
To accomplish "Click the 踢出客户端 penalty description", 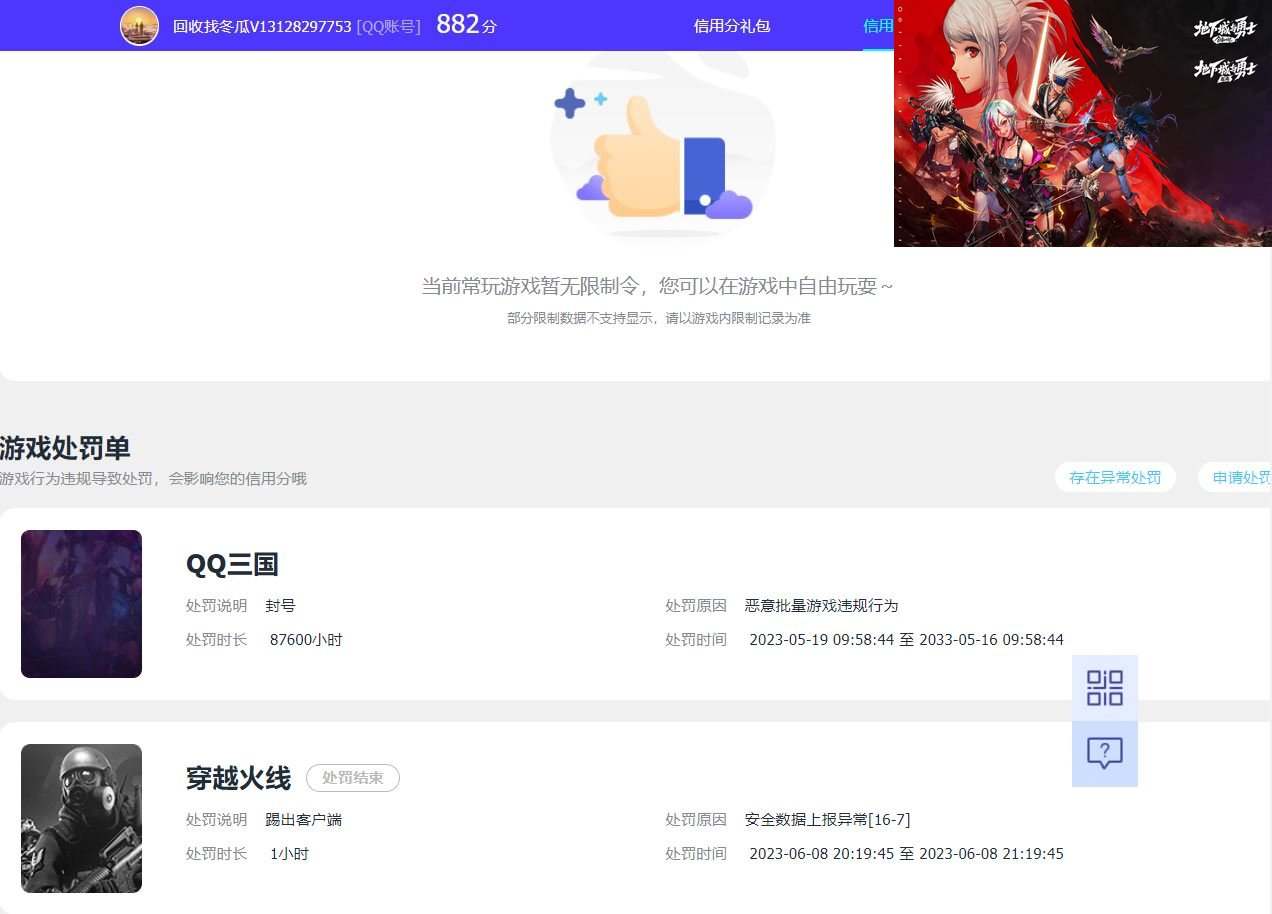I will tap(304, 820).
